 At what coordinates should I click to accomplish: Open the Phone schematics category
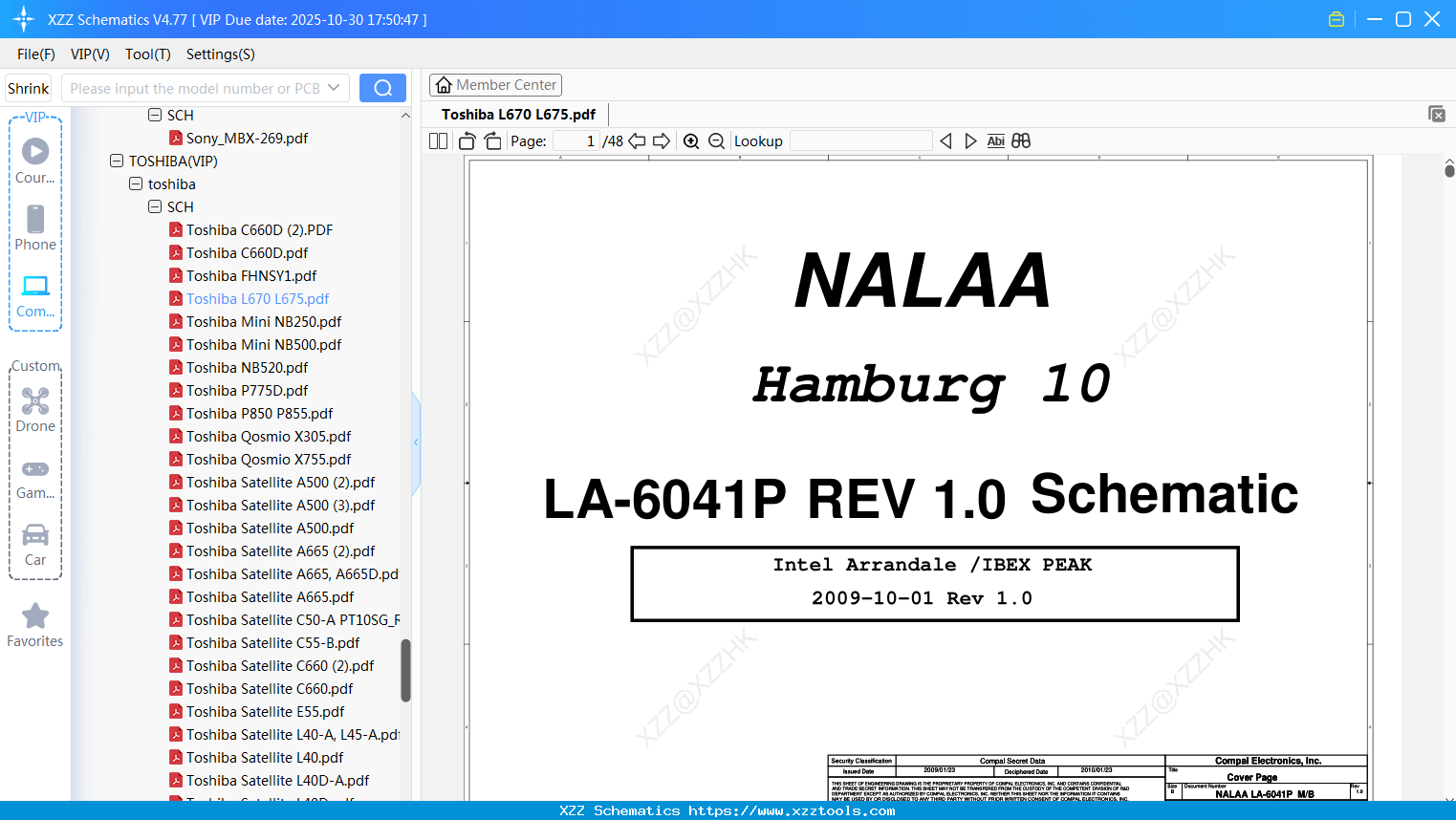point(35,228)
